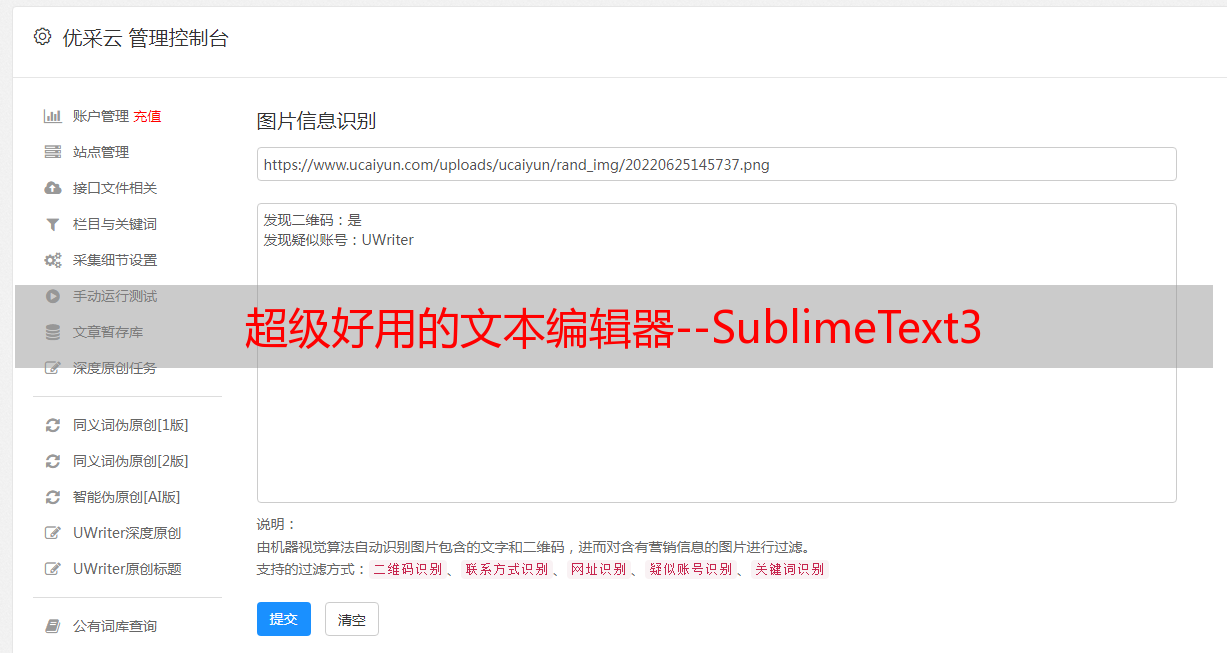
Task: Click the edit icon beside 深度原创任务
Action: point(53,368)
